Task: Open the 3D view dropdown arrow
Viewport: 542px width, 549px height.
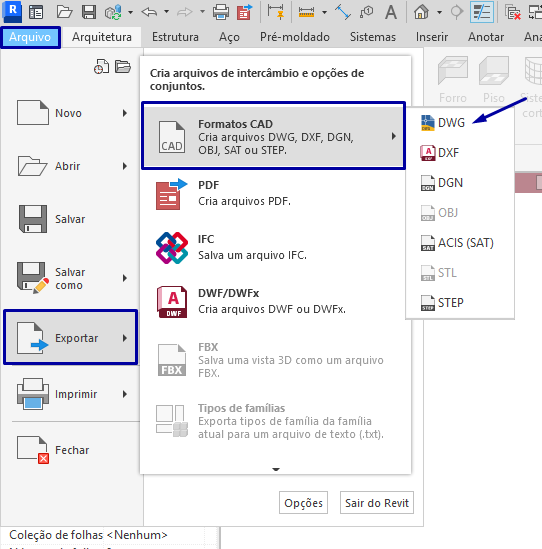Action: tap(439, 13)
